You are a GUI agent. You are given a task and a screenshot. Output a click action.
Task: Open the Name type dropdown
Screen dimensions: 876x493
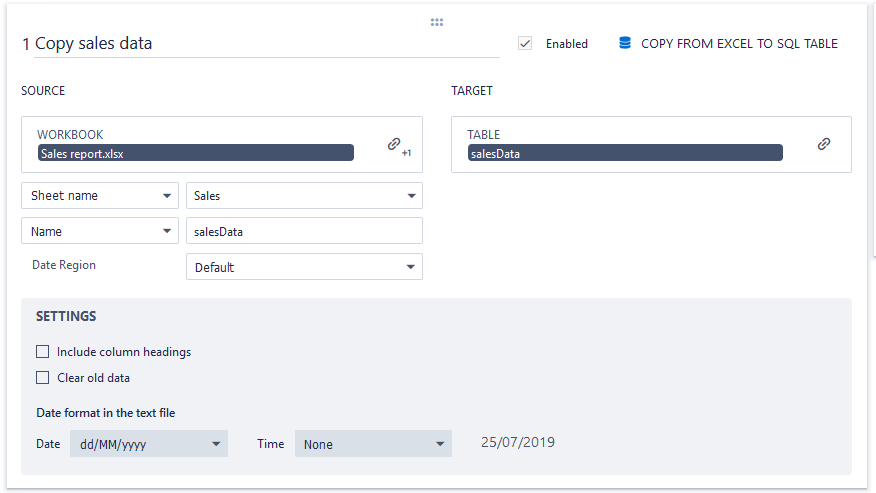tap(100, 232)
